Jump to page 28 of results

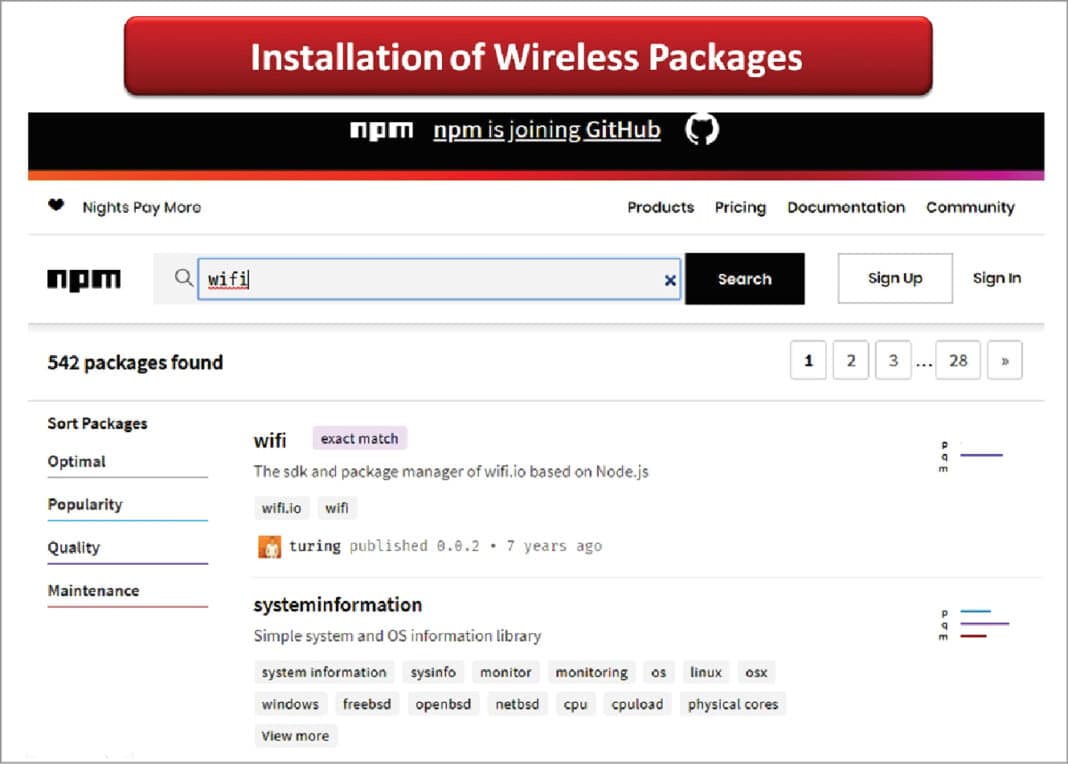[x=957, y=361]
